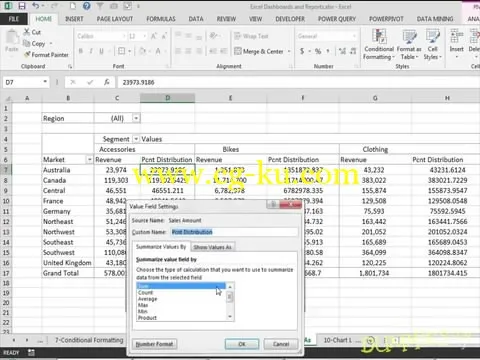The width and height of the screenshot is (480, 360).
Task: Open the Region filter dropdown
Action: click(x=136, y=118)
